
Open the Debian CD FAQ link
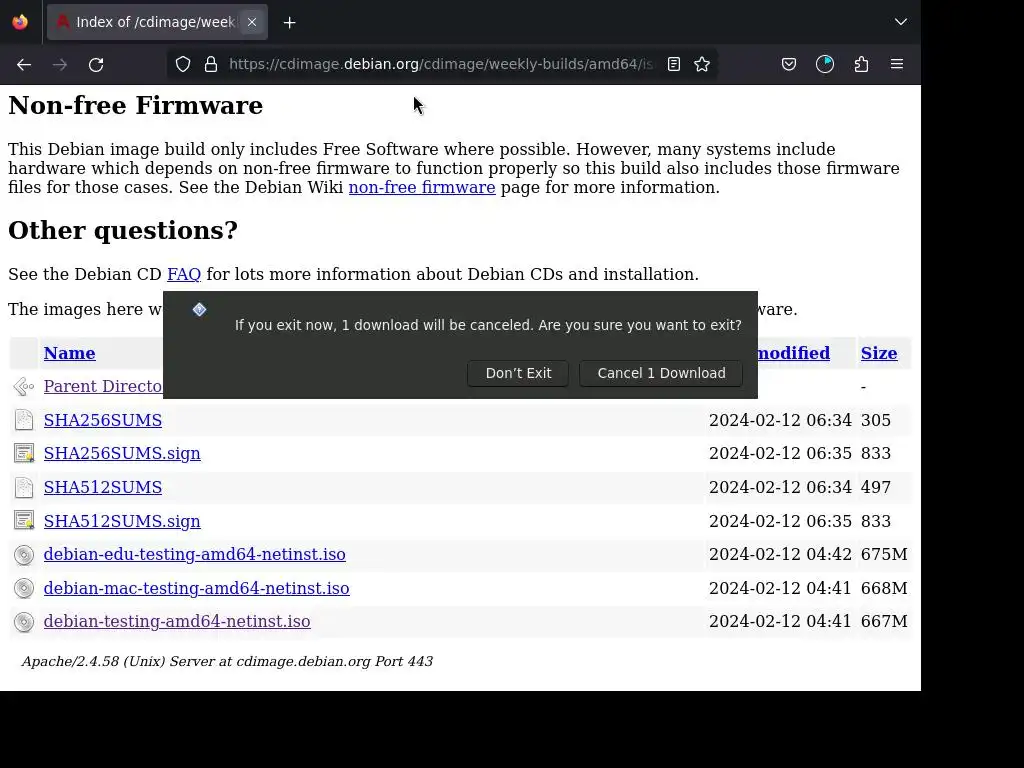pyautogui.click(x=184, y=274)
